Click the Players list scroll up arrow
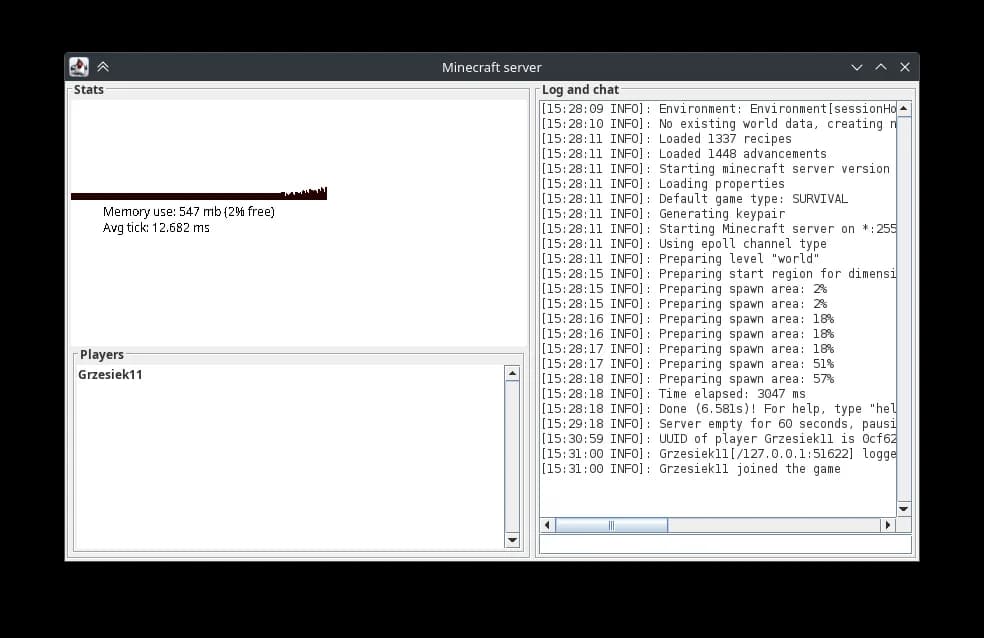This screenshot has height=638, width=984. tap(512, 374)
